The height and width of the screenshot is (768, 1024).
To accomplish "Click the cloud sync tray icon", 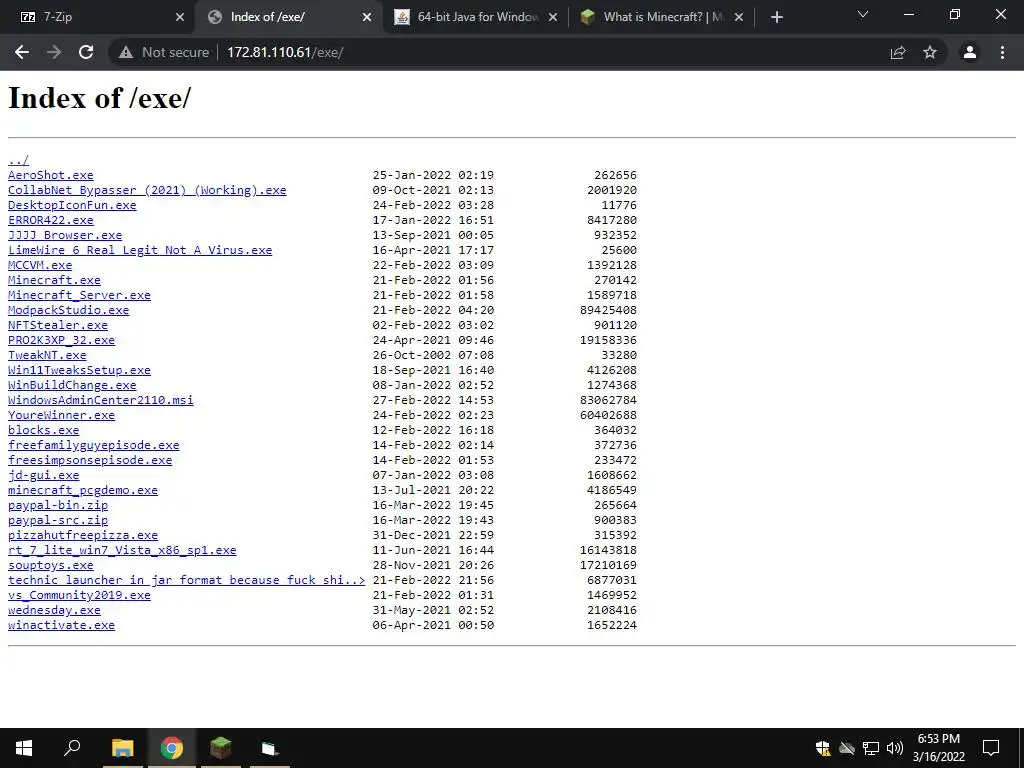I will click(847, 748).
